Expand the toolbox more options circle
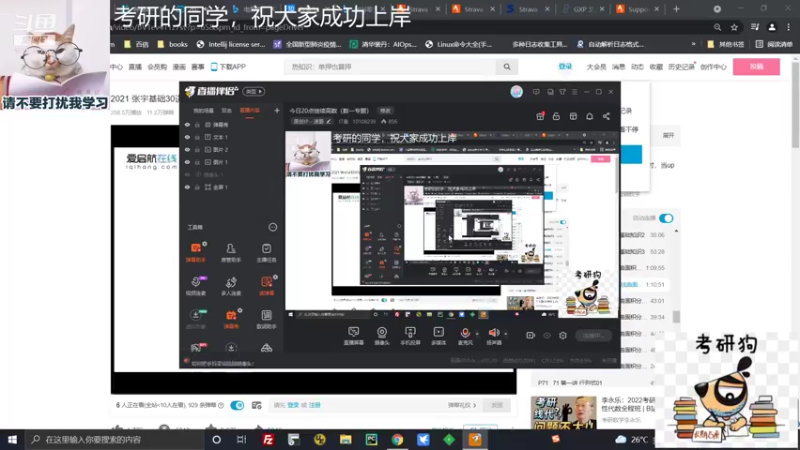800x450 pixels. click(273, 227)
